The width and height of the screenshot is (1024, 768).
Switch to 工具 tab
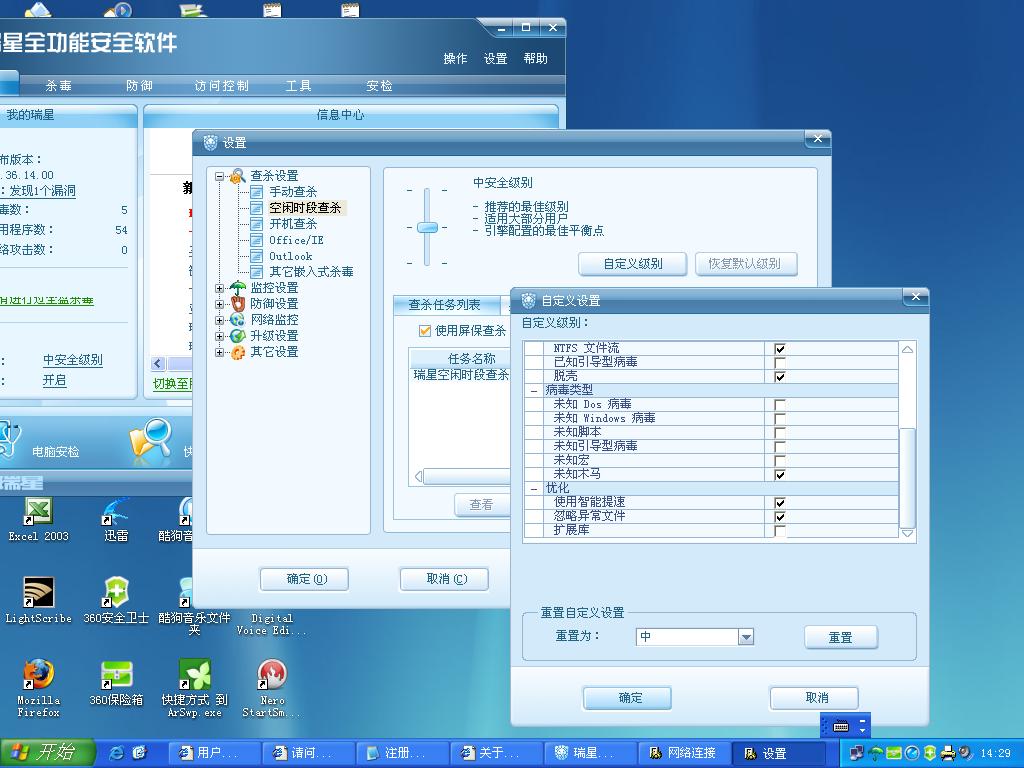298,86
